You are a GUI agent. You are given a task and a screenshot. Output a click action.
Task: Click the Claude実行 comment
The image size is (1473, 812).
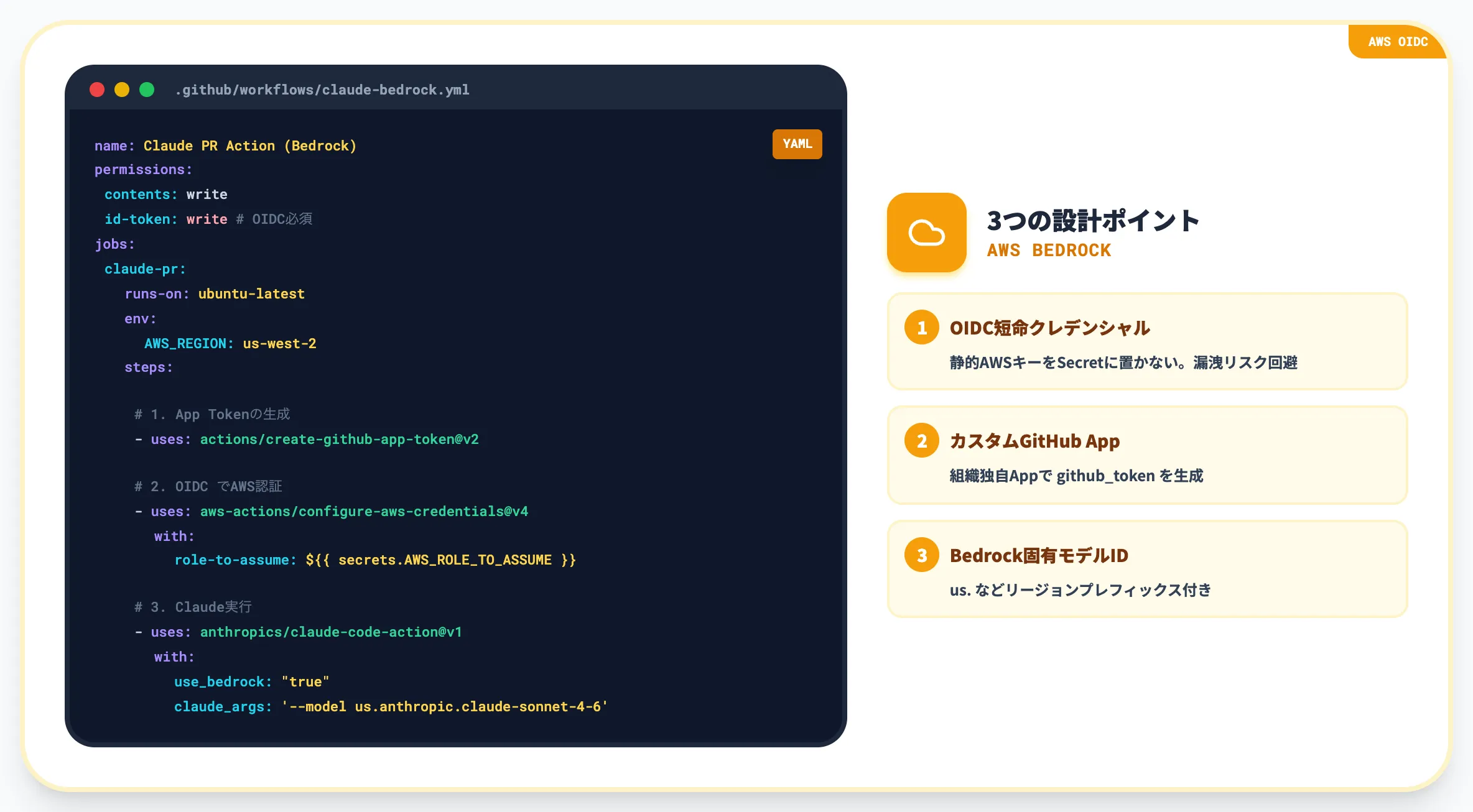[x=193, y=607]
